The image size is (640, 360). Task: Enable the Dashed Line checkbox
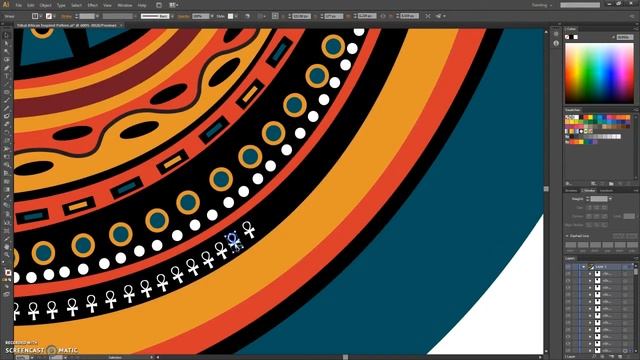tap(567, 236)
